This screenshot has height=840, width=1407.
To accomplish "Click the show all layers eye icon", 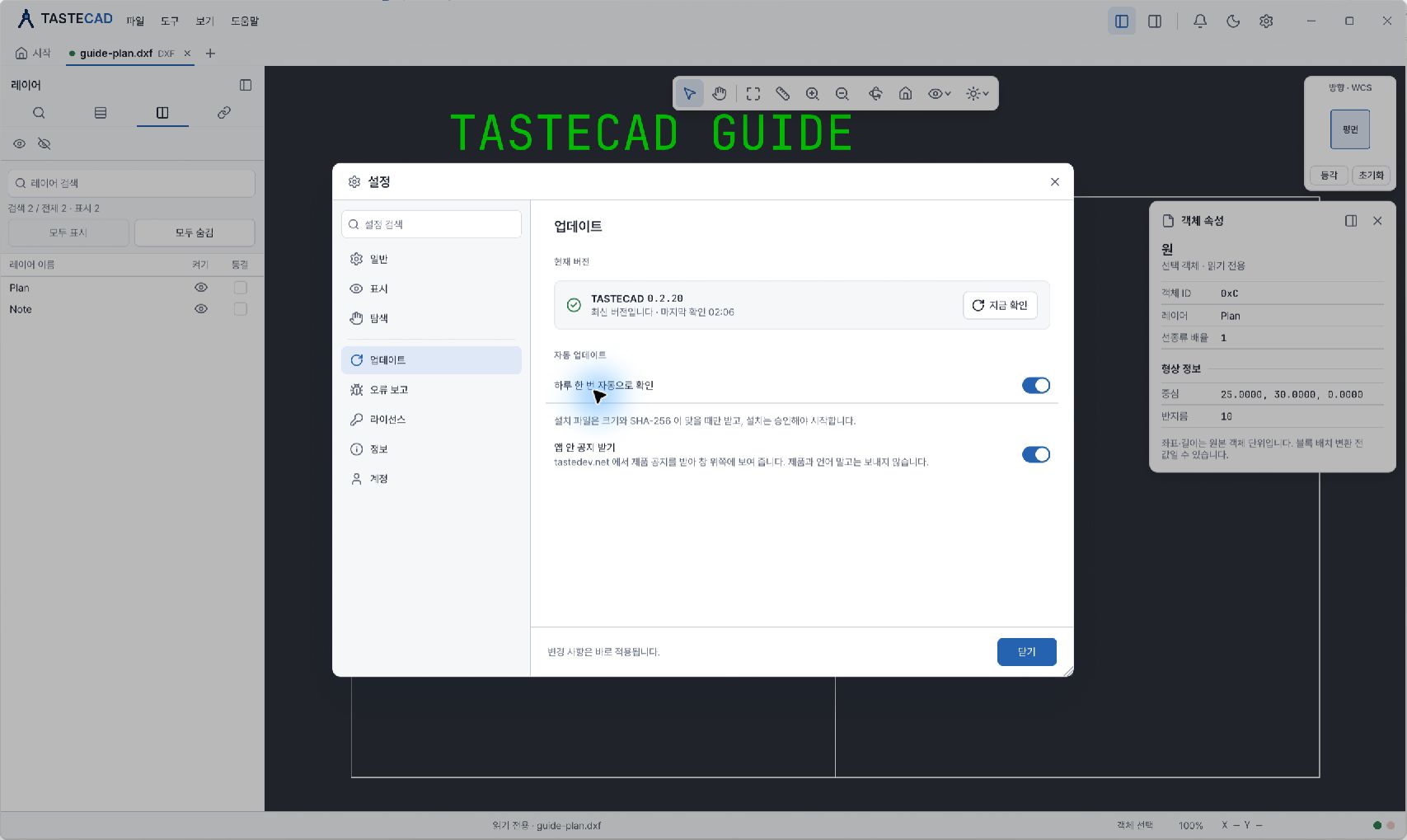I will pyautogui.click(x=19, y=143).
